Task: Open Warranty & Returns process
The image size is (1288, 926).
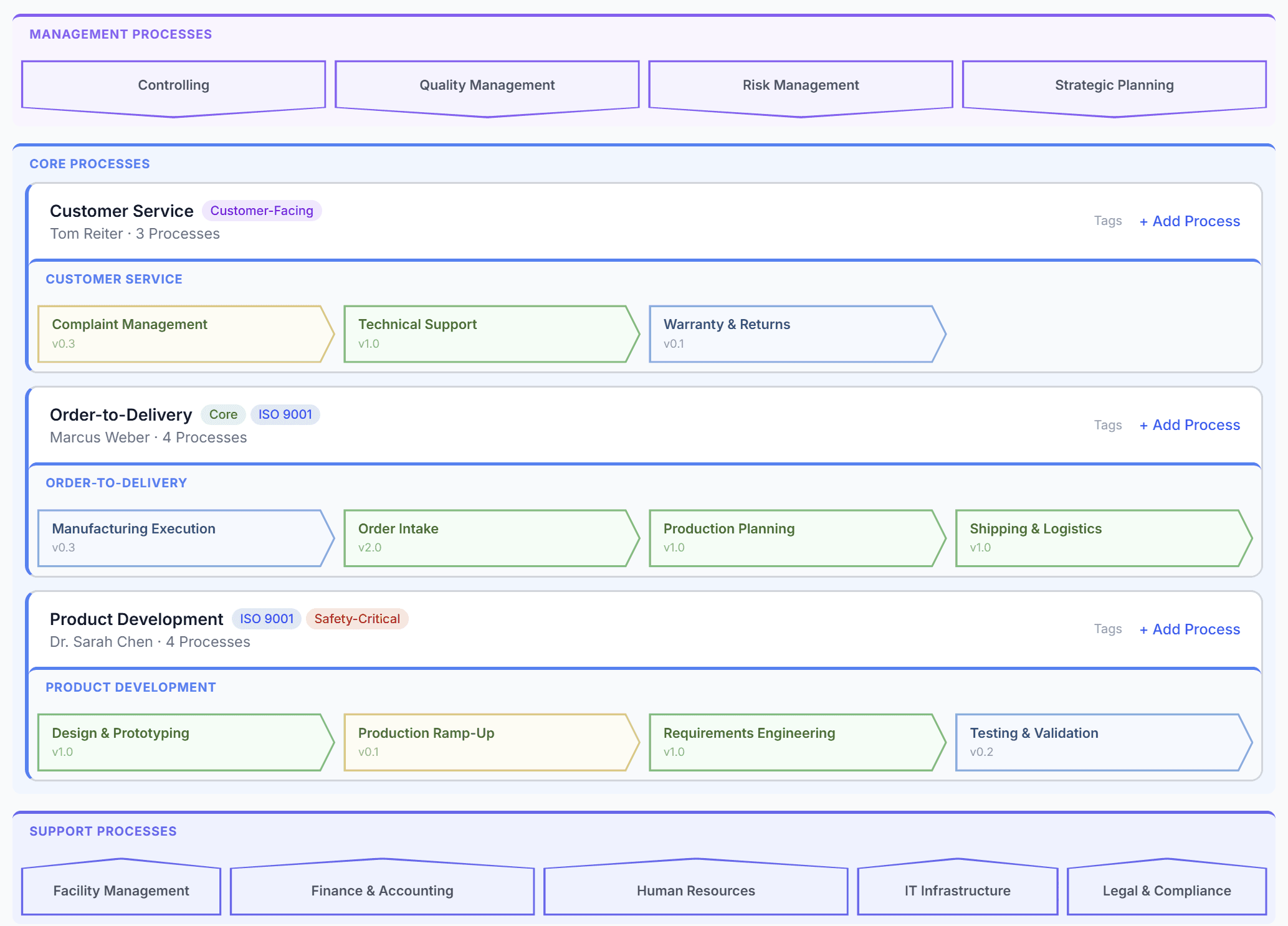Action: (791, 334)
